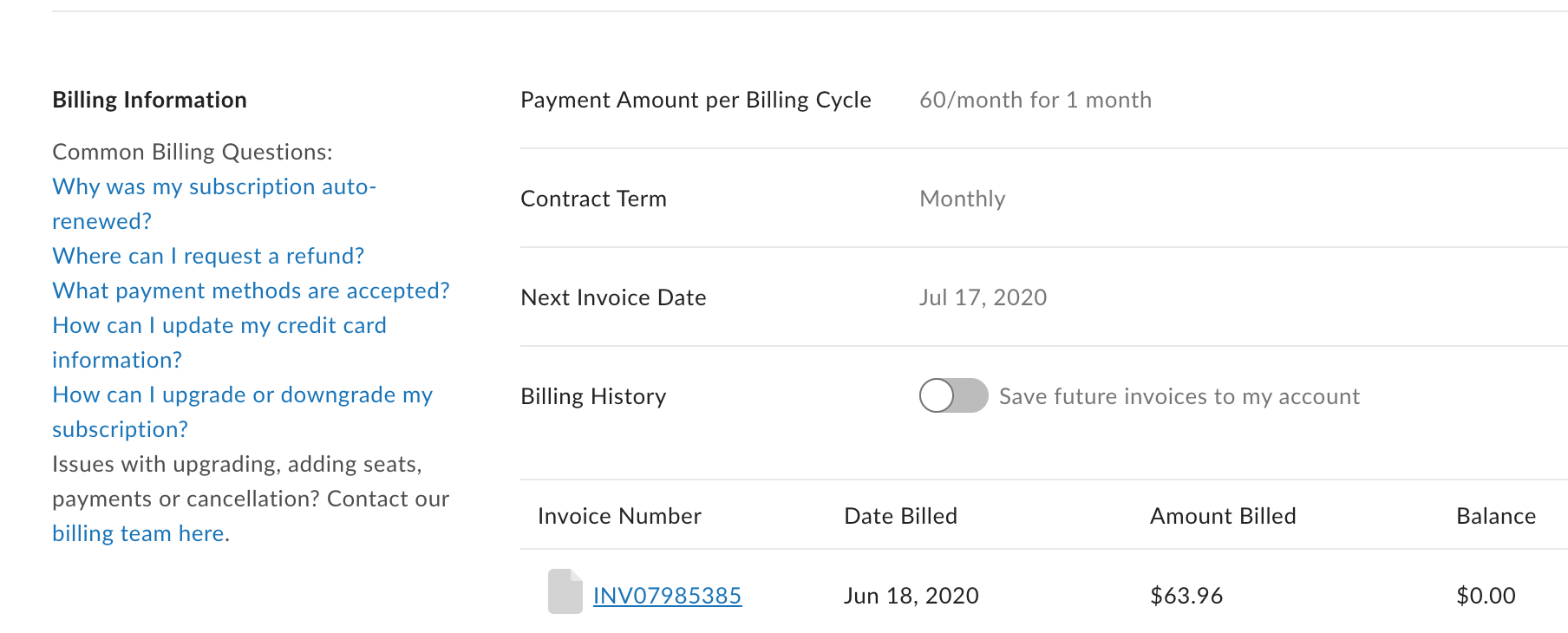Click the Date Billed column header

(900, 517)
